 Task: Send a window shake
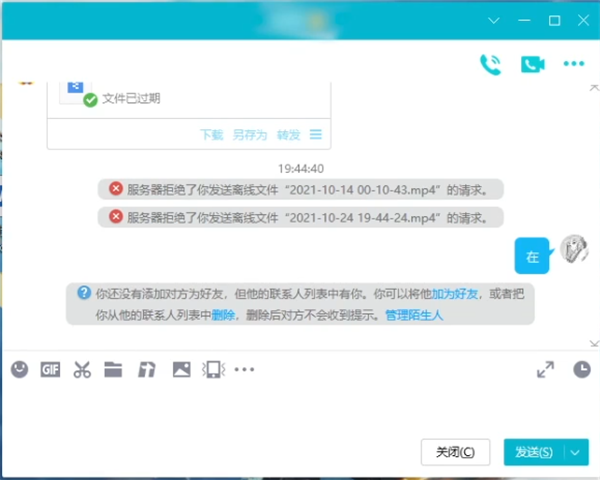(x=211, y=369)
